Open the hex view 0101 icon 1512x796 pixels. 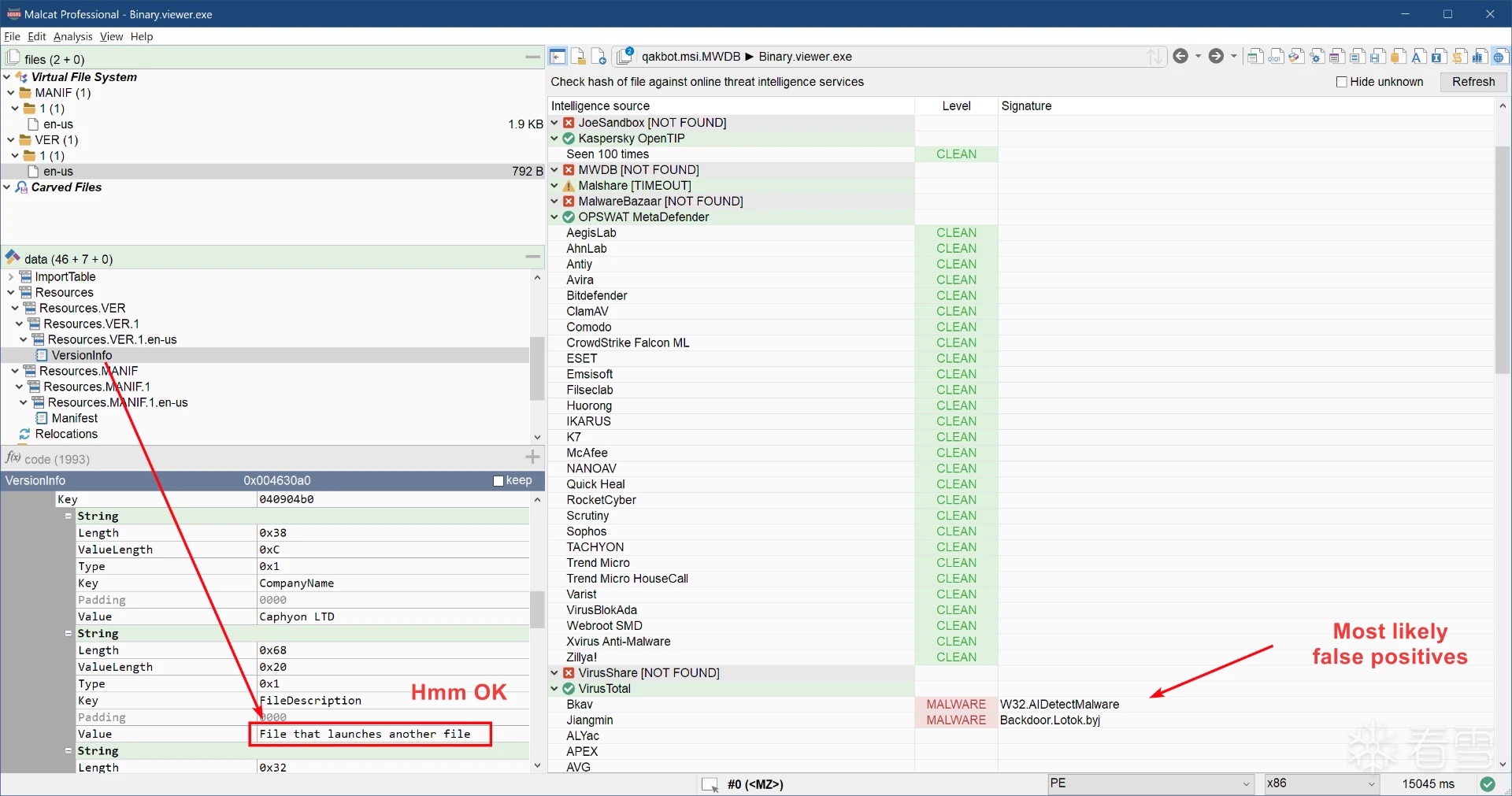click(1276, 56)
